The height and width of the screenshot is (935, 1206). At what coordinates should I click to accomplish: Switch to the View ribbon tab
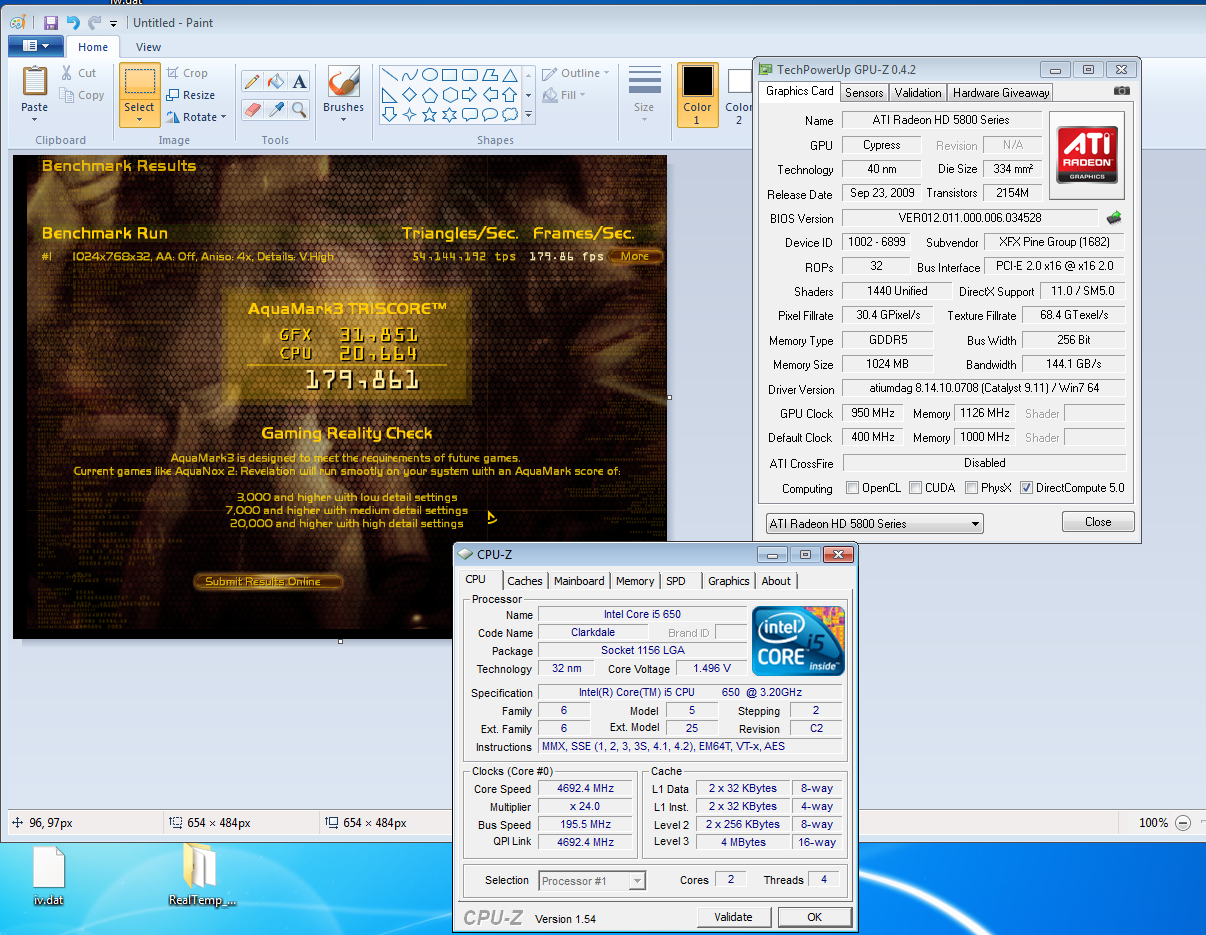(148, 47)
